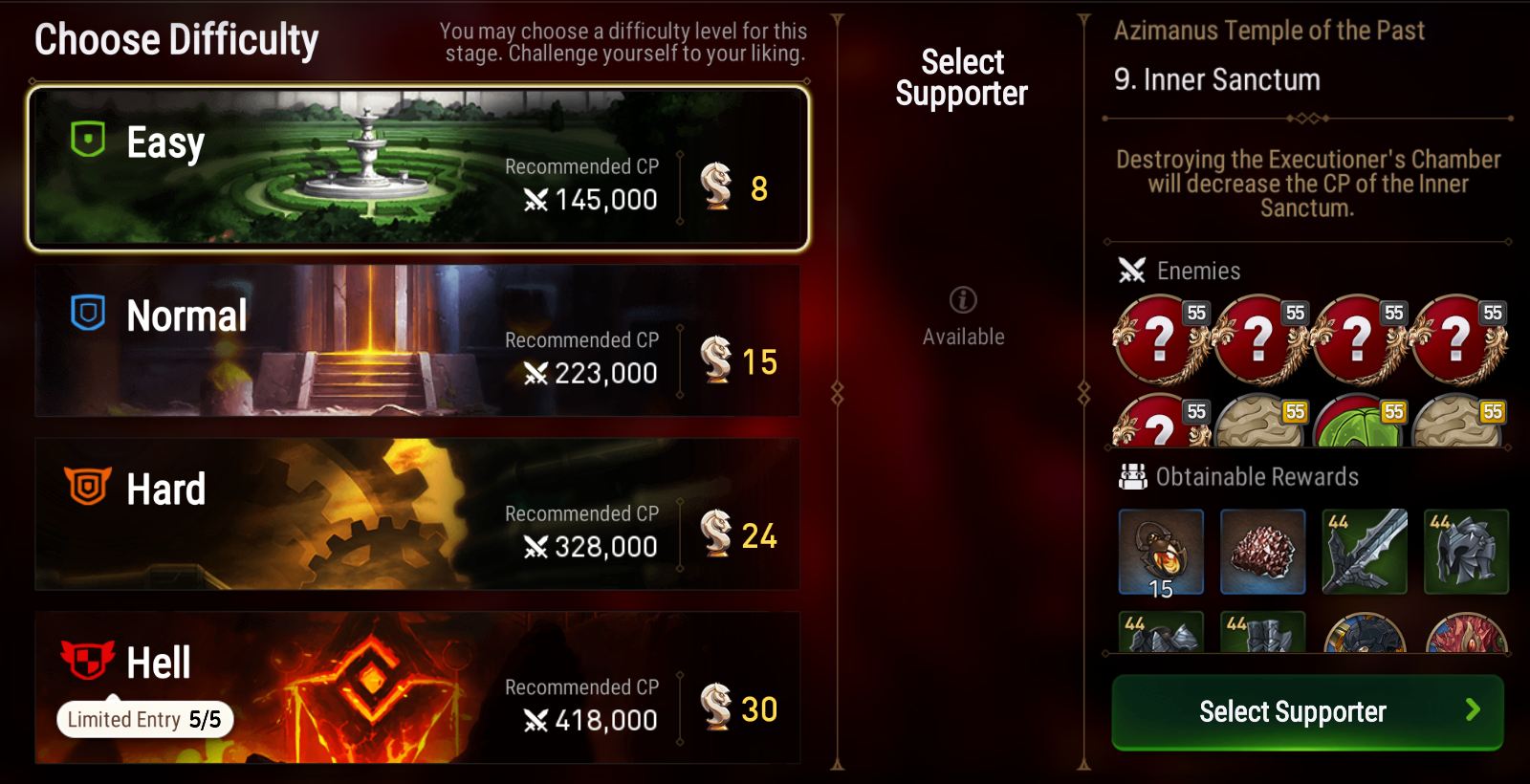Tap the Hard stamina cost 24
The image size is (1530, 784).
click(758, 536)
